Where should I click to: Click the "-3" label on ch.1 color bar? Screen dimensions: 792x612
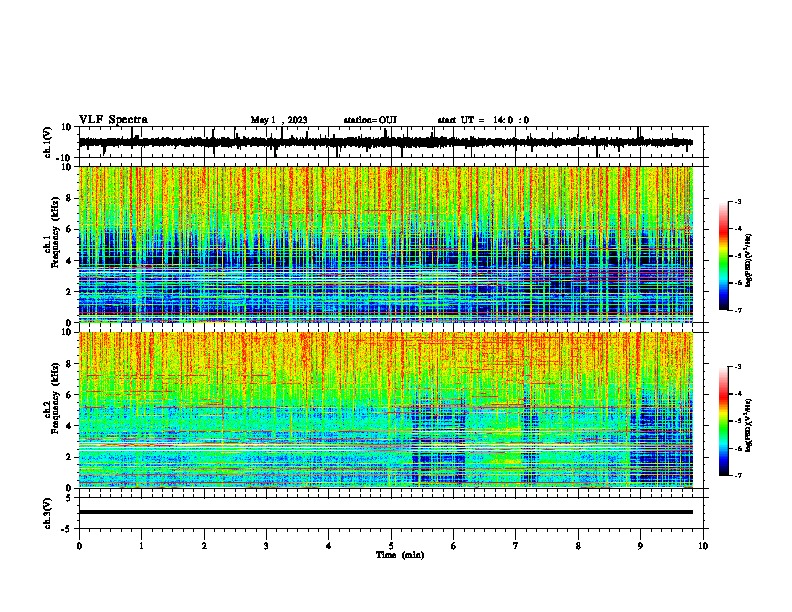(738, 201)
